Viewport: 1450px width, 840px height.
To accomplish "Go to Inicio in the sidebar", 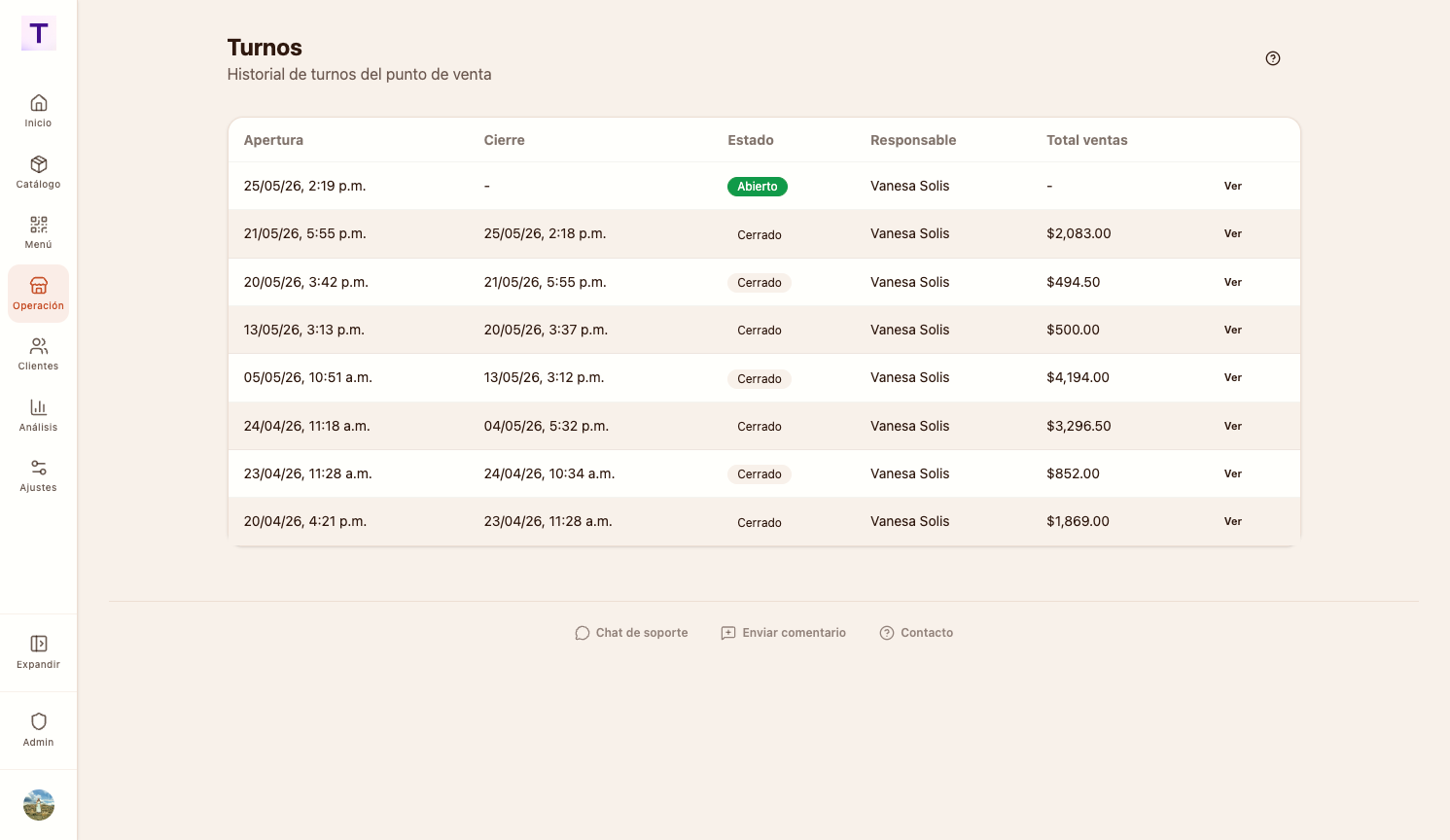I will pos(39,111).
